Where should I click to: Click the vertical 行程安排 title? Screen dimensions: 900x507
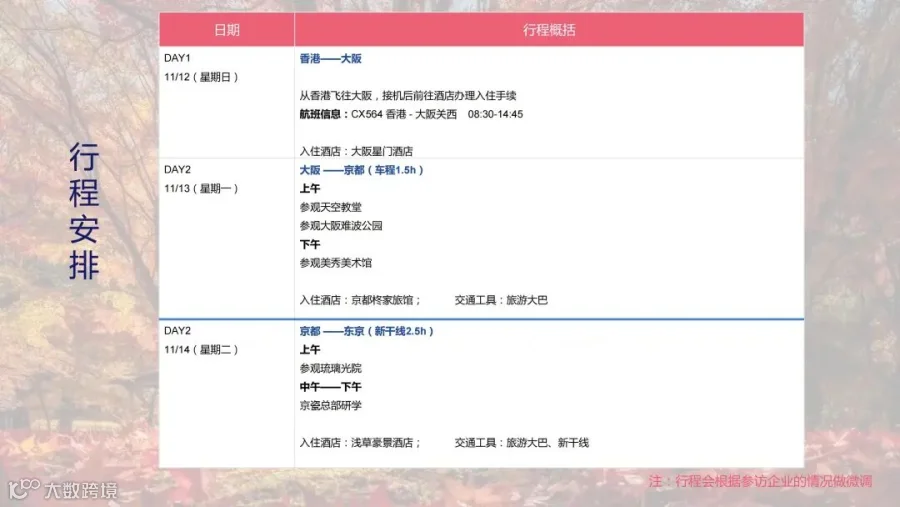(x=84, y=211)
